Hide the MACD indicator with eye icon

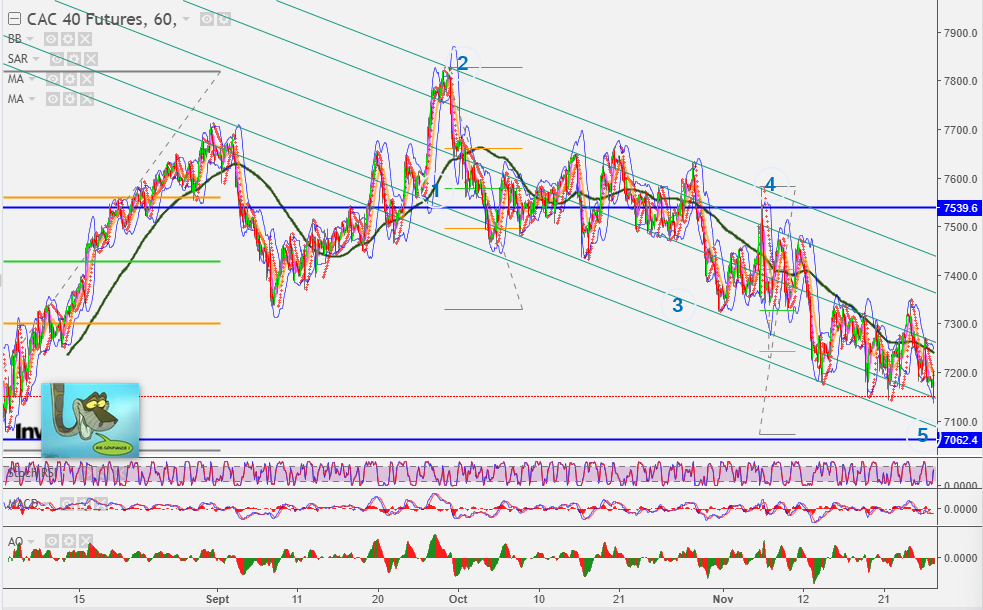66,504
